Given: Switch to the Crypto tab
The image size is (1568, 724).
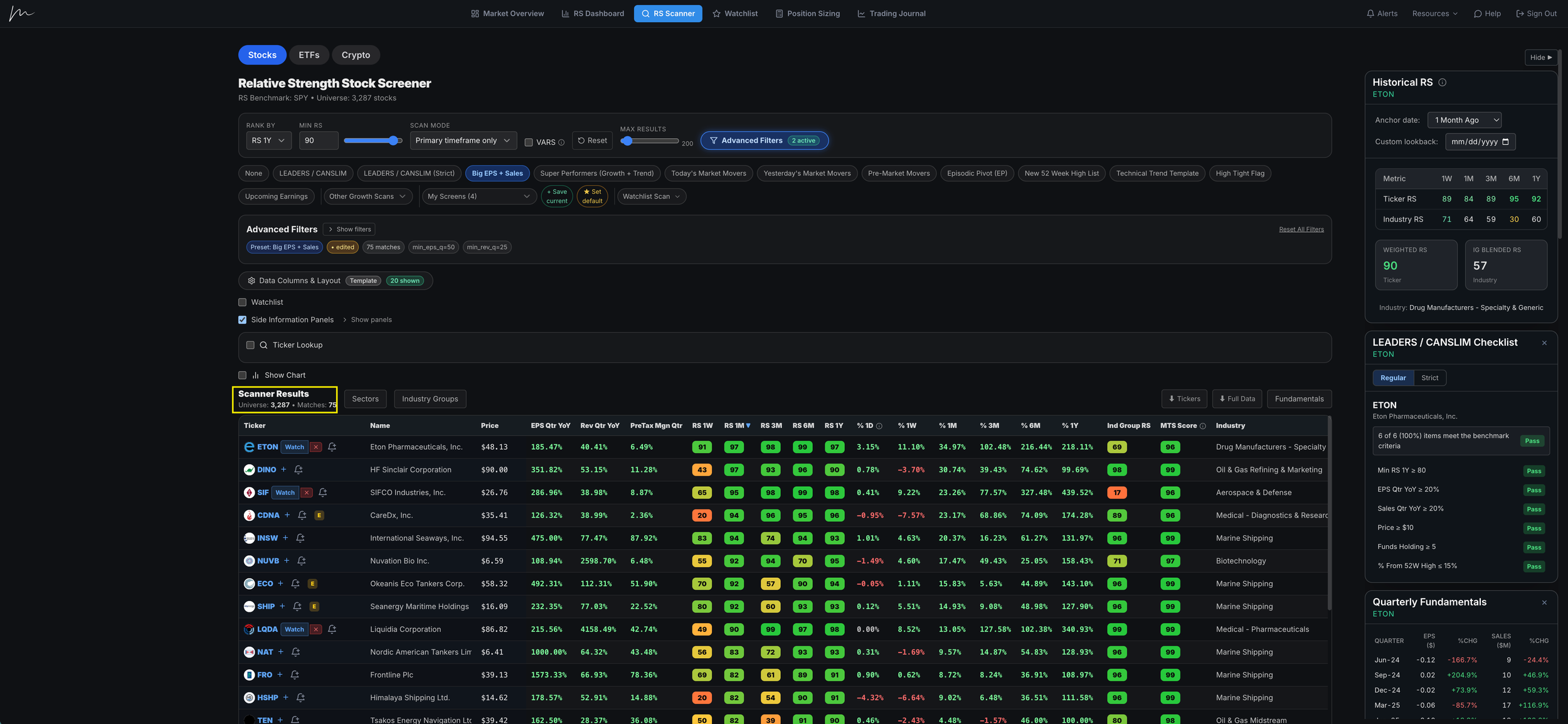Looking at the screenshot, I should [x=356, y=55].
